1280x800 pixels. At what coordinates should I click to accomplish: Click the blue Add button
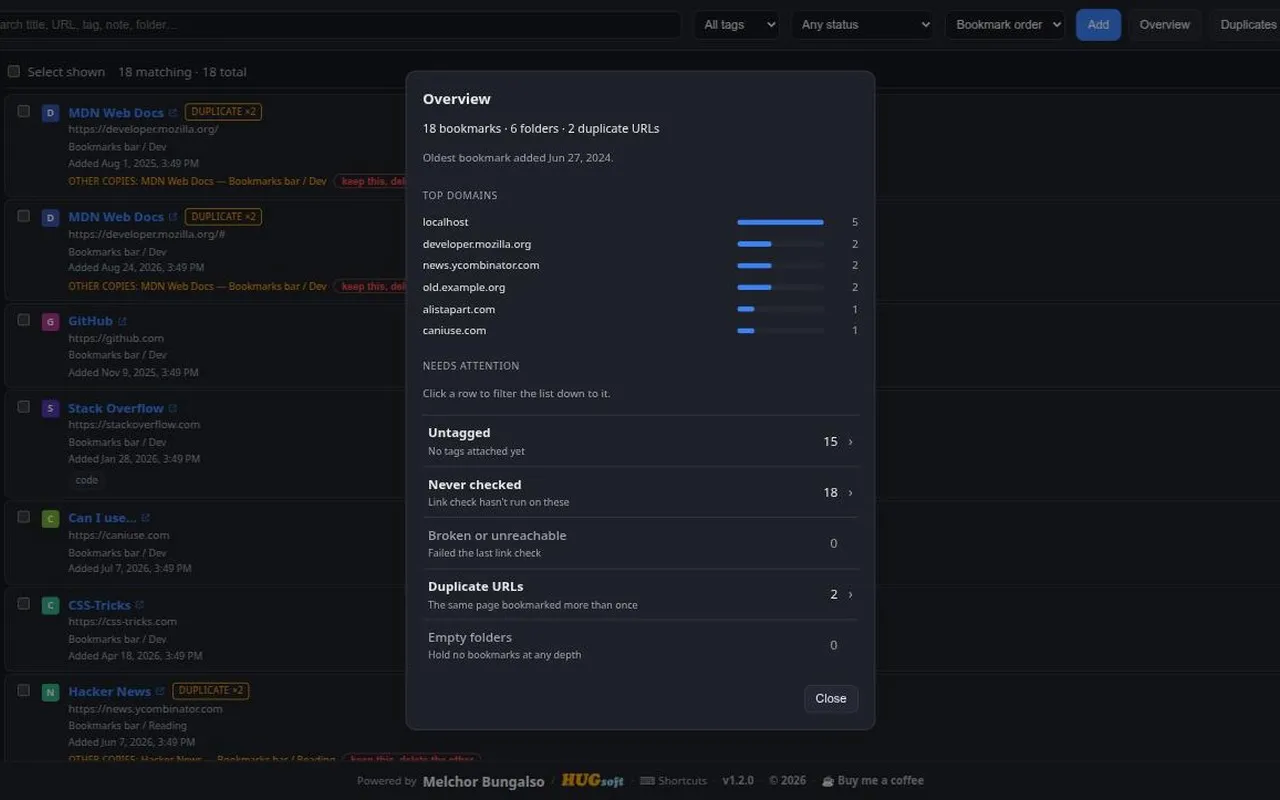tap(1098, 25)
